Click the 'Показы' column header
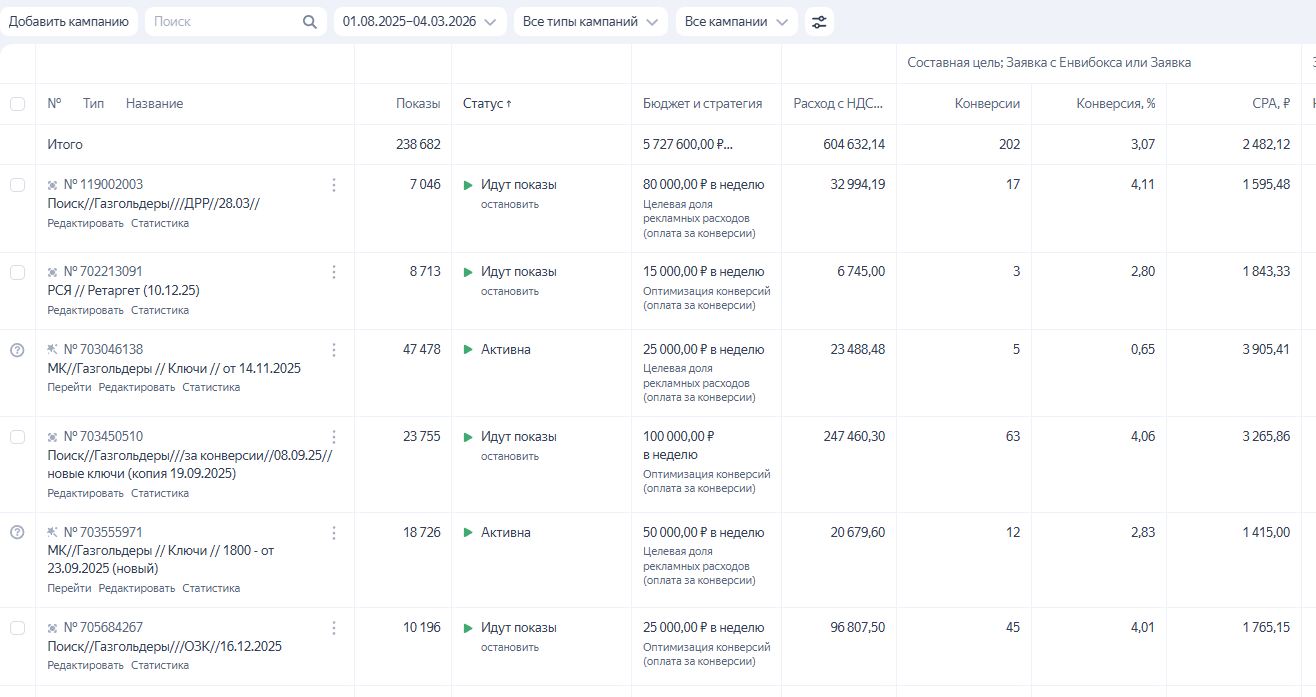The height and width of the screenshot is (697, 1316). [x=417, y=104]
